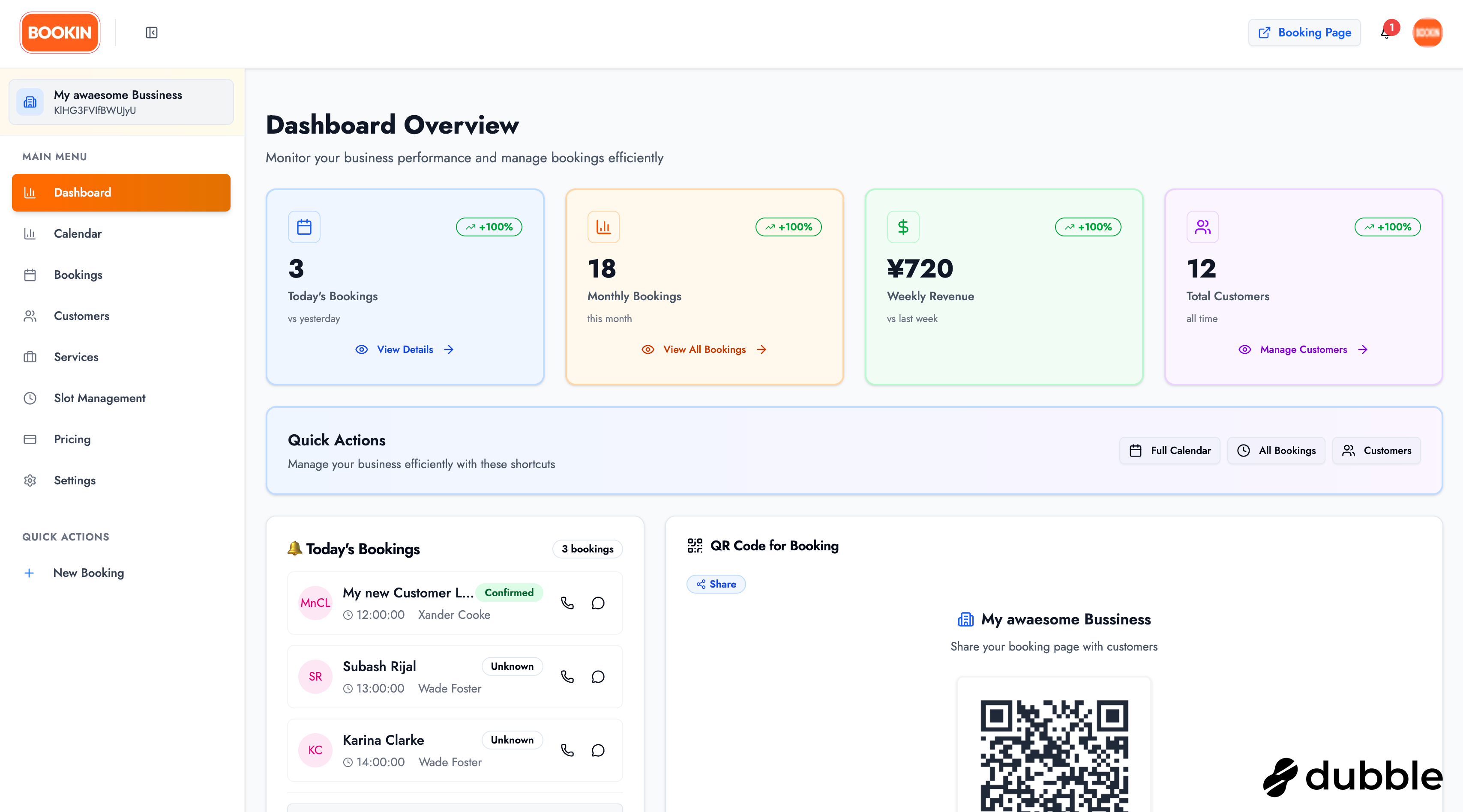Click the BOOKIN logo
Viewport: 1463px width, 812px height.
[59, 33]
